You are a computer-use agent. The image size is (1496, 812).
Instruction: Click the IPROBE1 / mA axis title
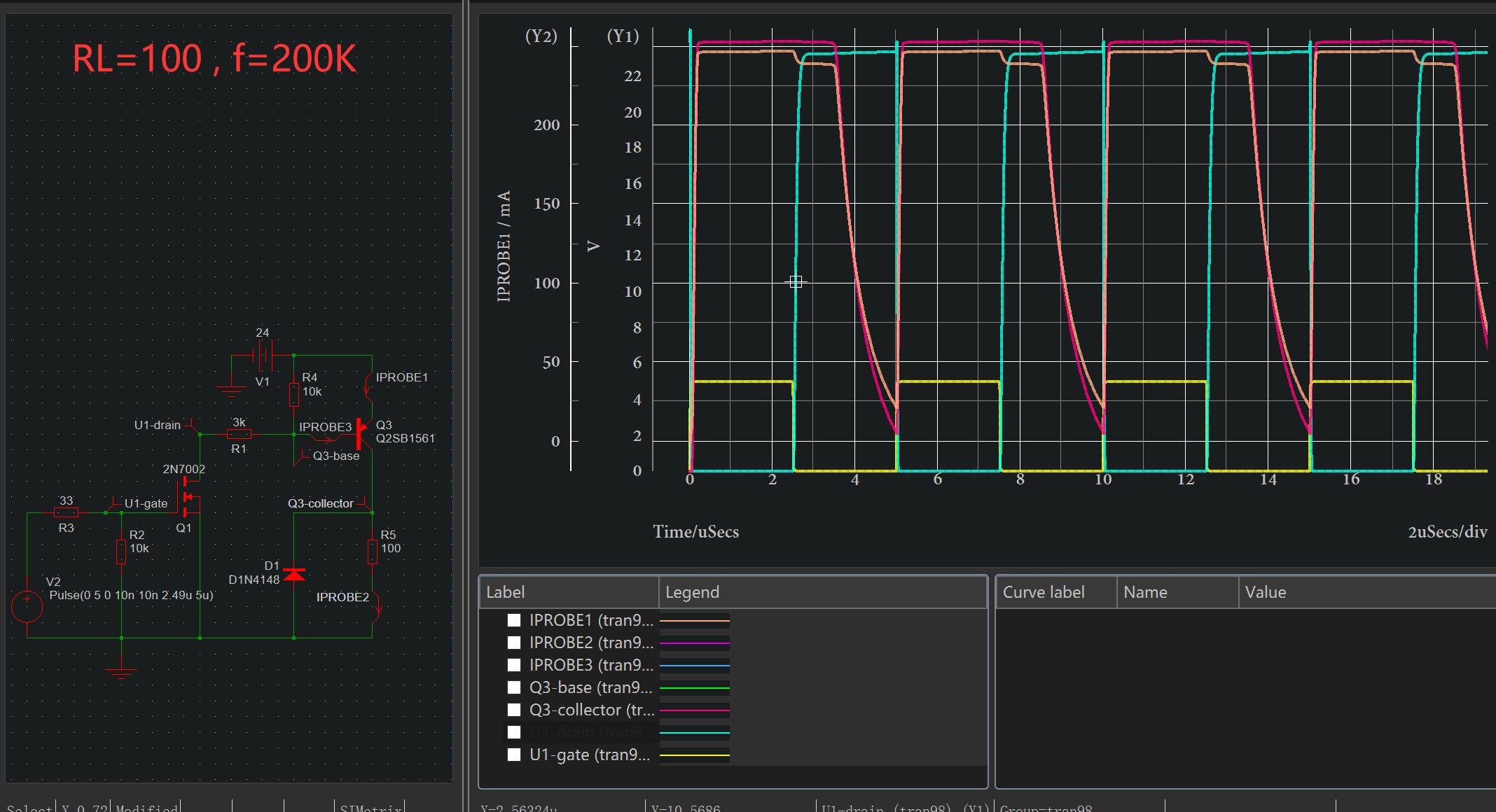pyautogui.click(x=504, y=246)
